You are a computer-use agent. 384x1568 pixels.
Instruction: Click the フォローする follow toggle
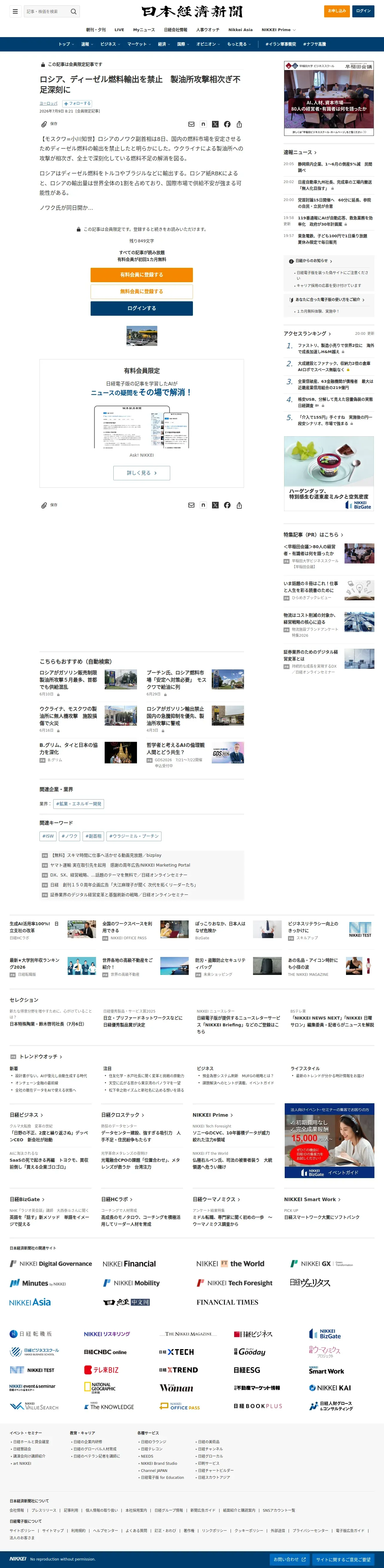click(77, 104)
